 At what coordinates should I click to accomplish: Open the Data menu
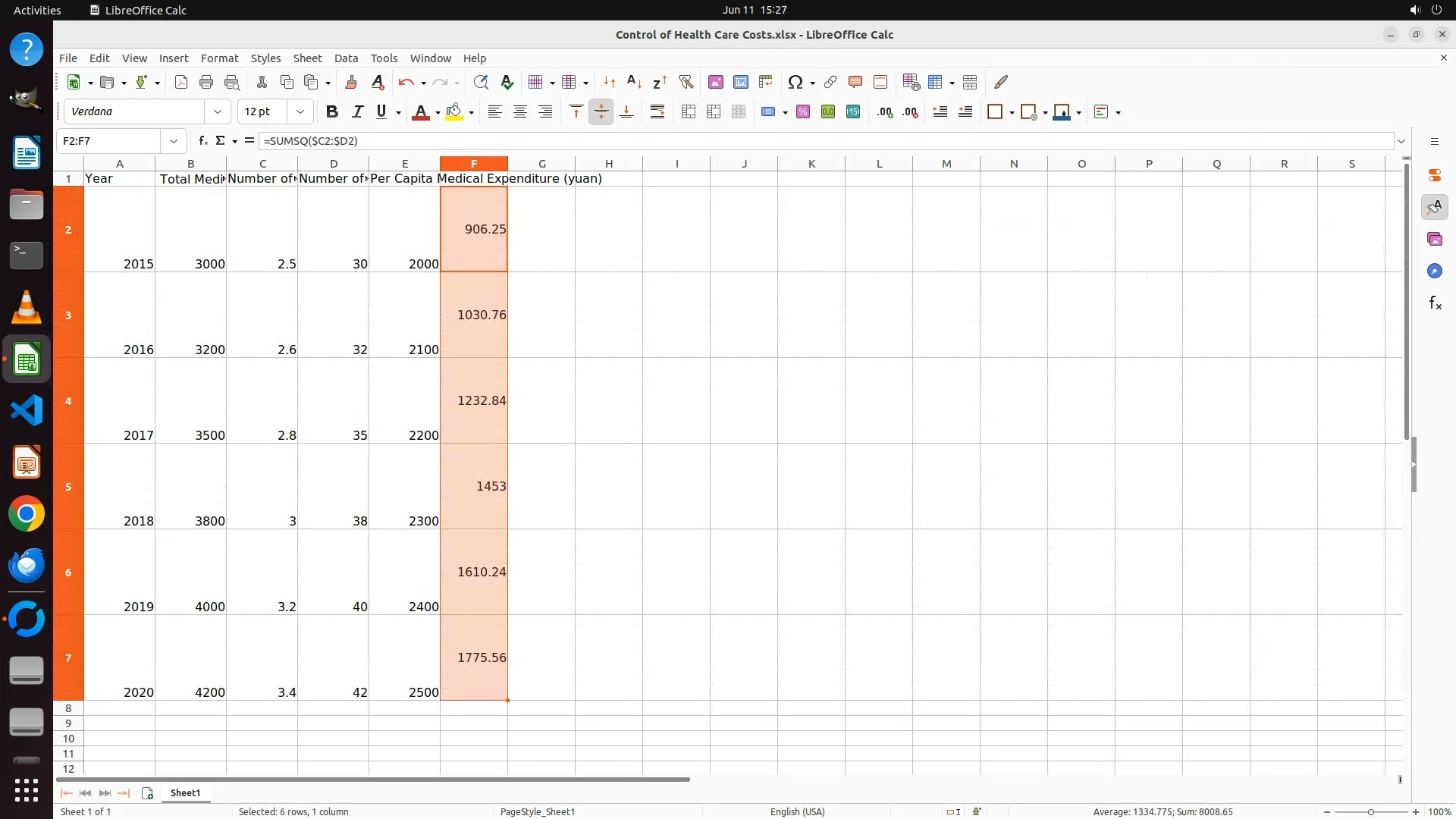[346, 58]
